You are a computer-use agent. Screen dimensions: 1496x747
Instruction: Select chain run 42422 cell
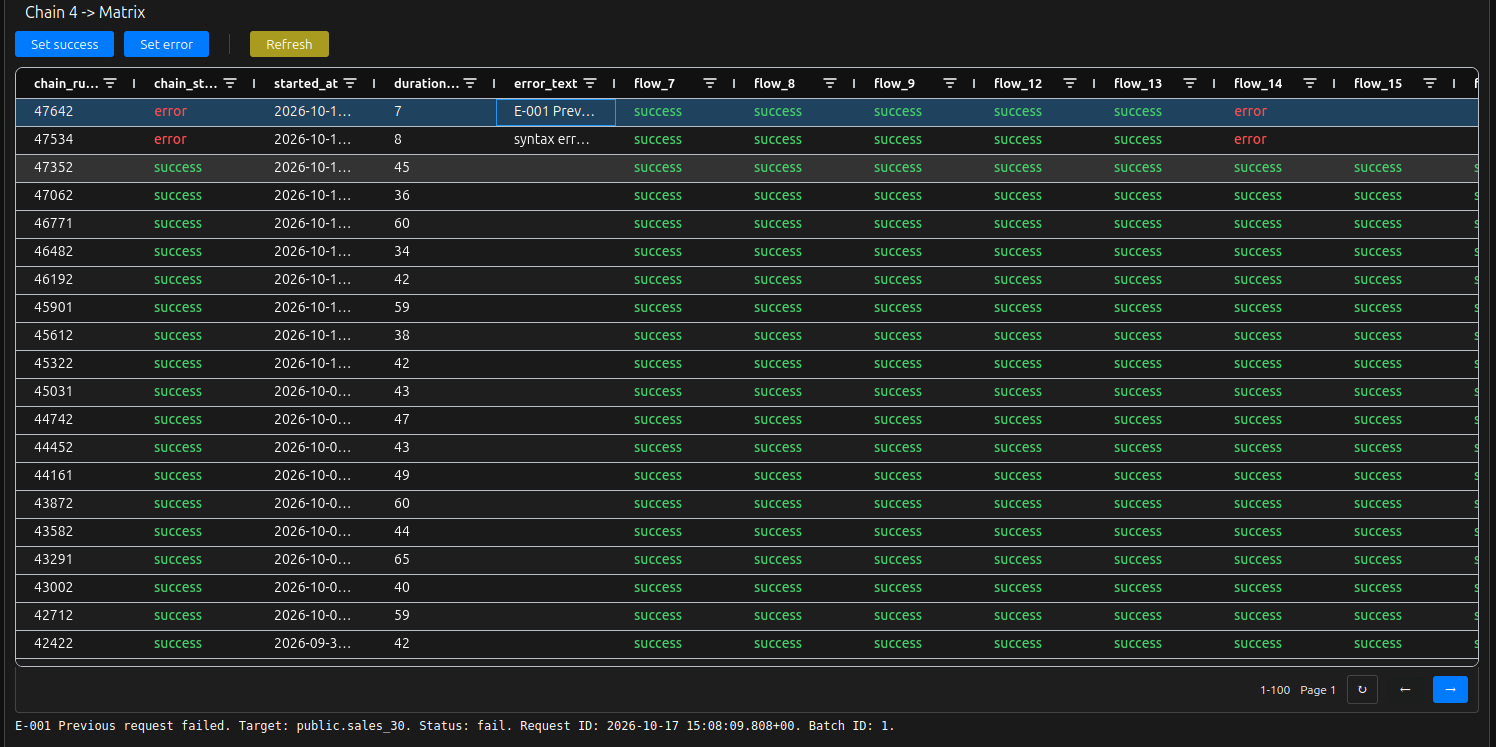coord(76,643)
